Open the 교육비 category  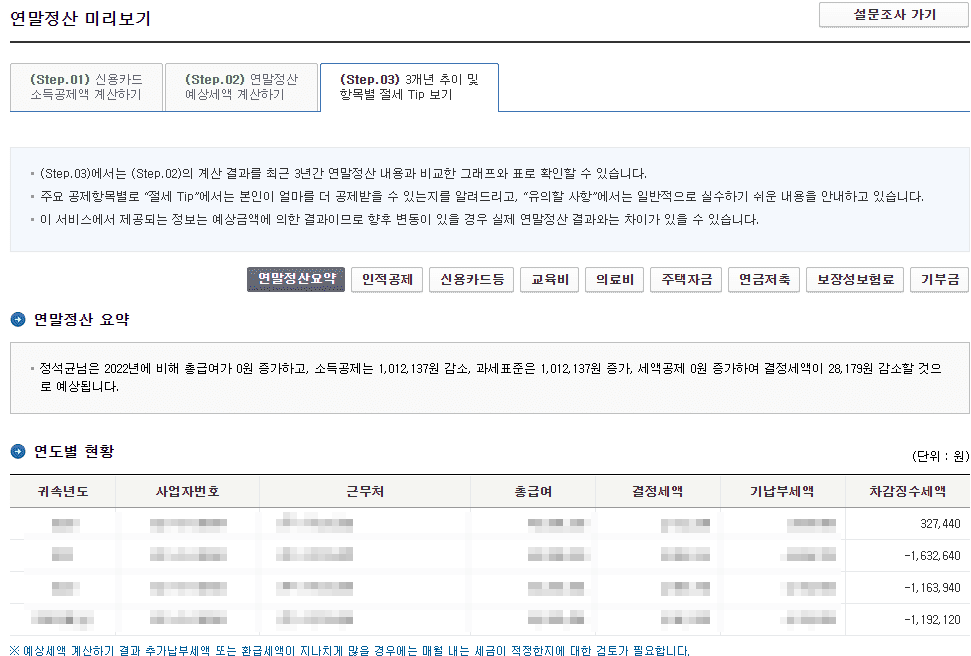tap(550, 279)
